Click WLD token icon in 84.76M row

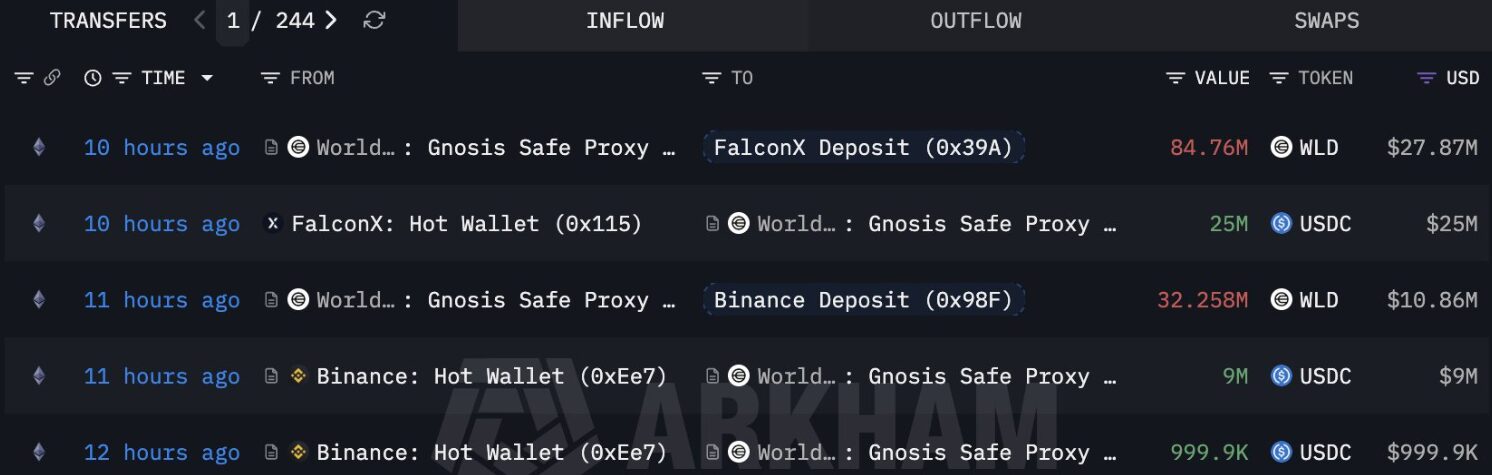1281,148
